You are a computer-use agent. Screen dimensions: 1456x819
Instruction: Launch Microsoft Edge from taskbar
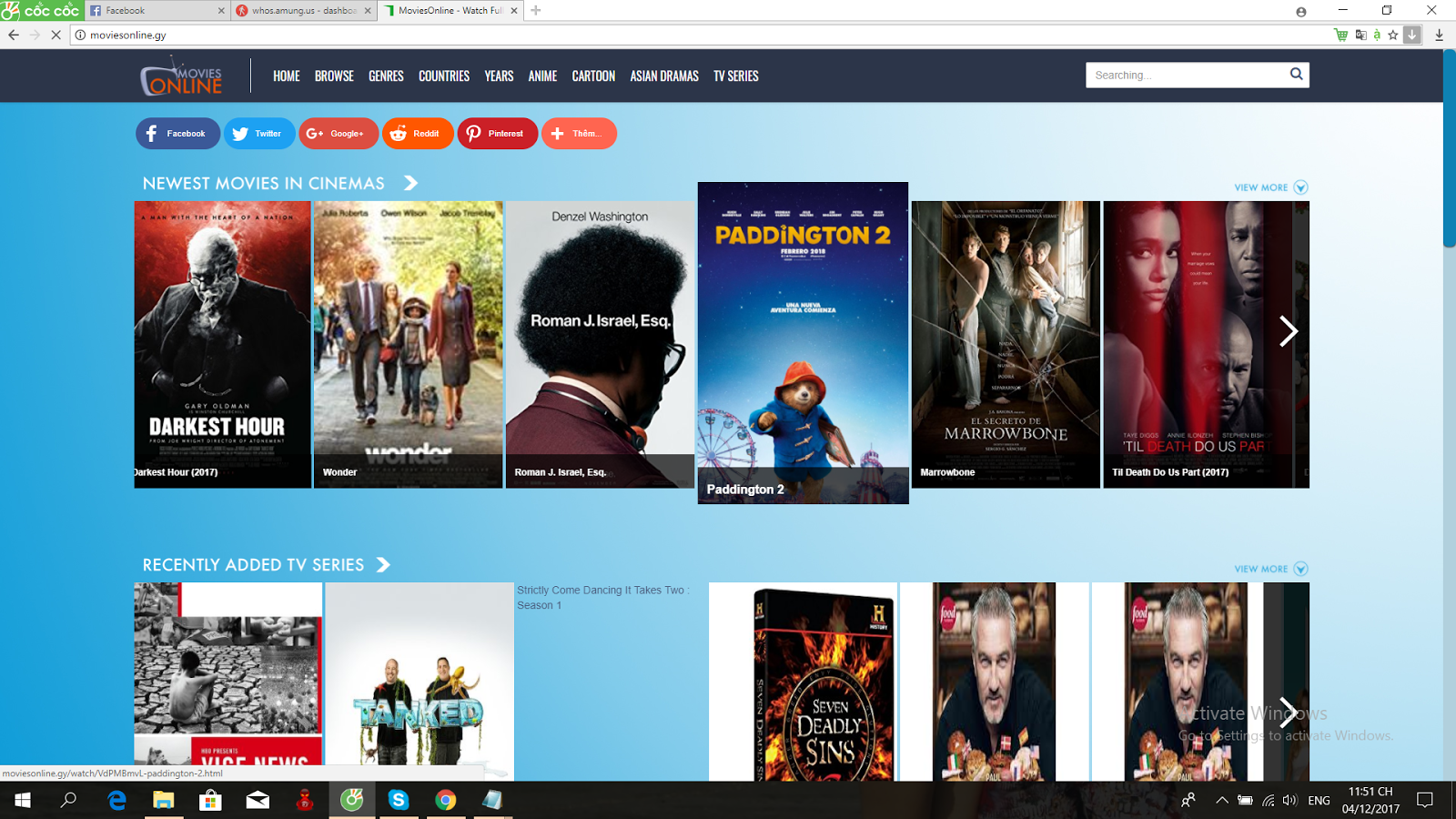[x=116, y=800]
